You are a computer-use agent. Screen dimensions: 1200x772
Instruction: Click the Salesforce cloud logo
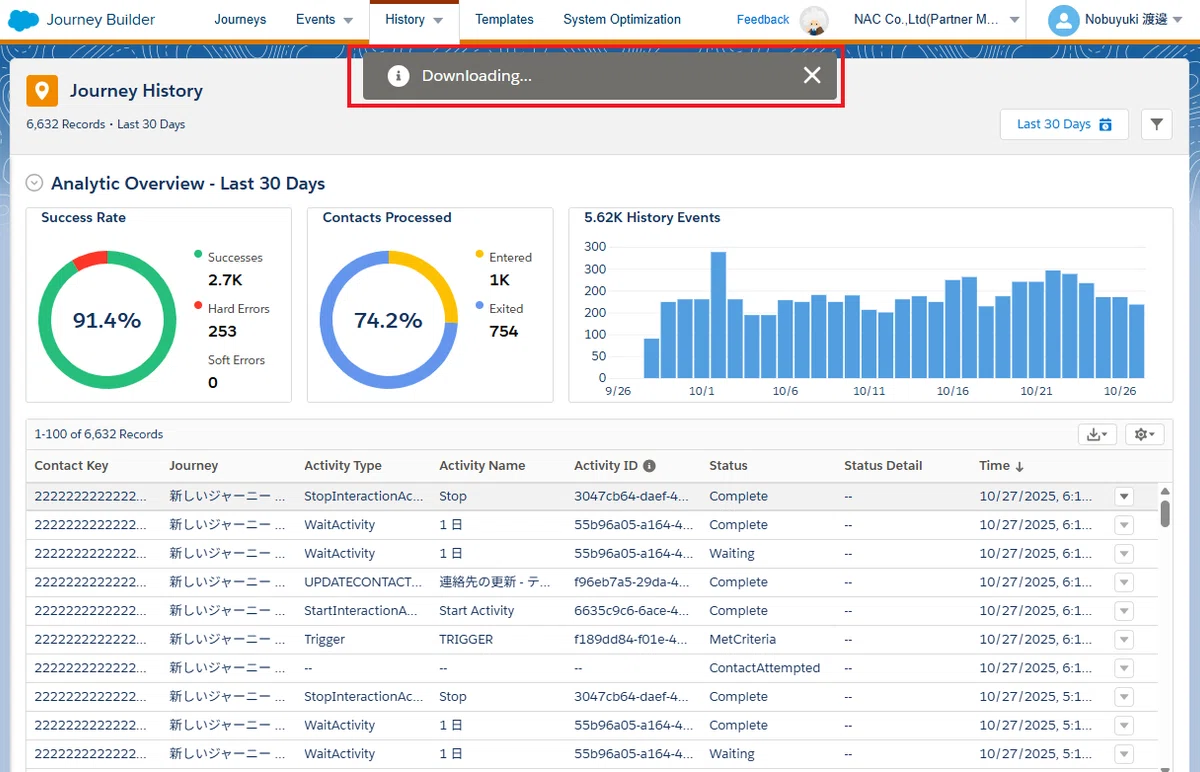24,20
